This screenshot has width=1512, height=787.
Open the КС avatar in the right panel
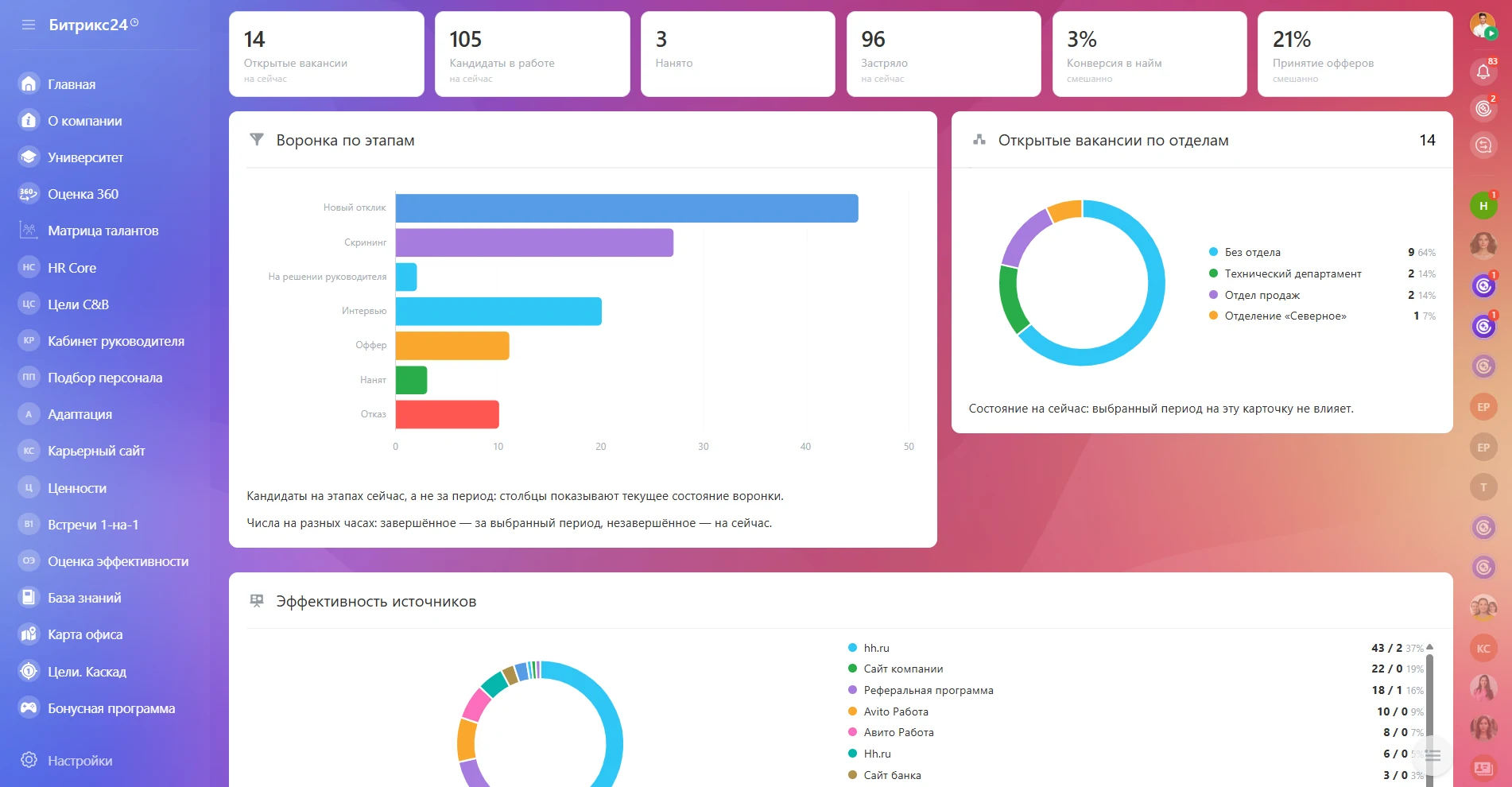1483,648
